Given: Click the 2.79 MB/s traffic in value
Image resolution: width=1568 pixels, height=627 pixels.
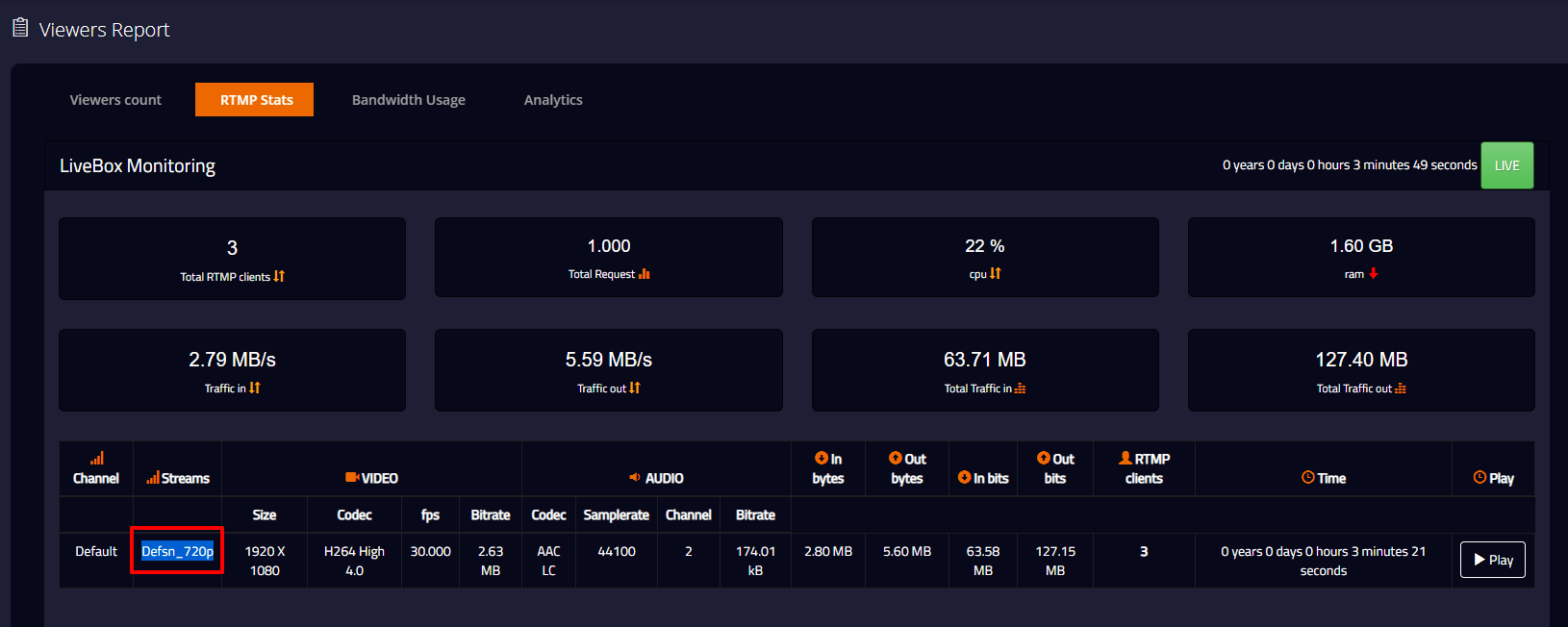Looking at the screenshot, I should click(x=232, y=360).
